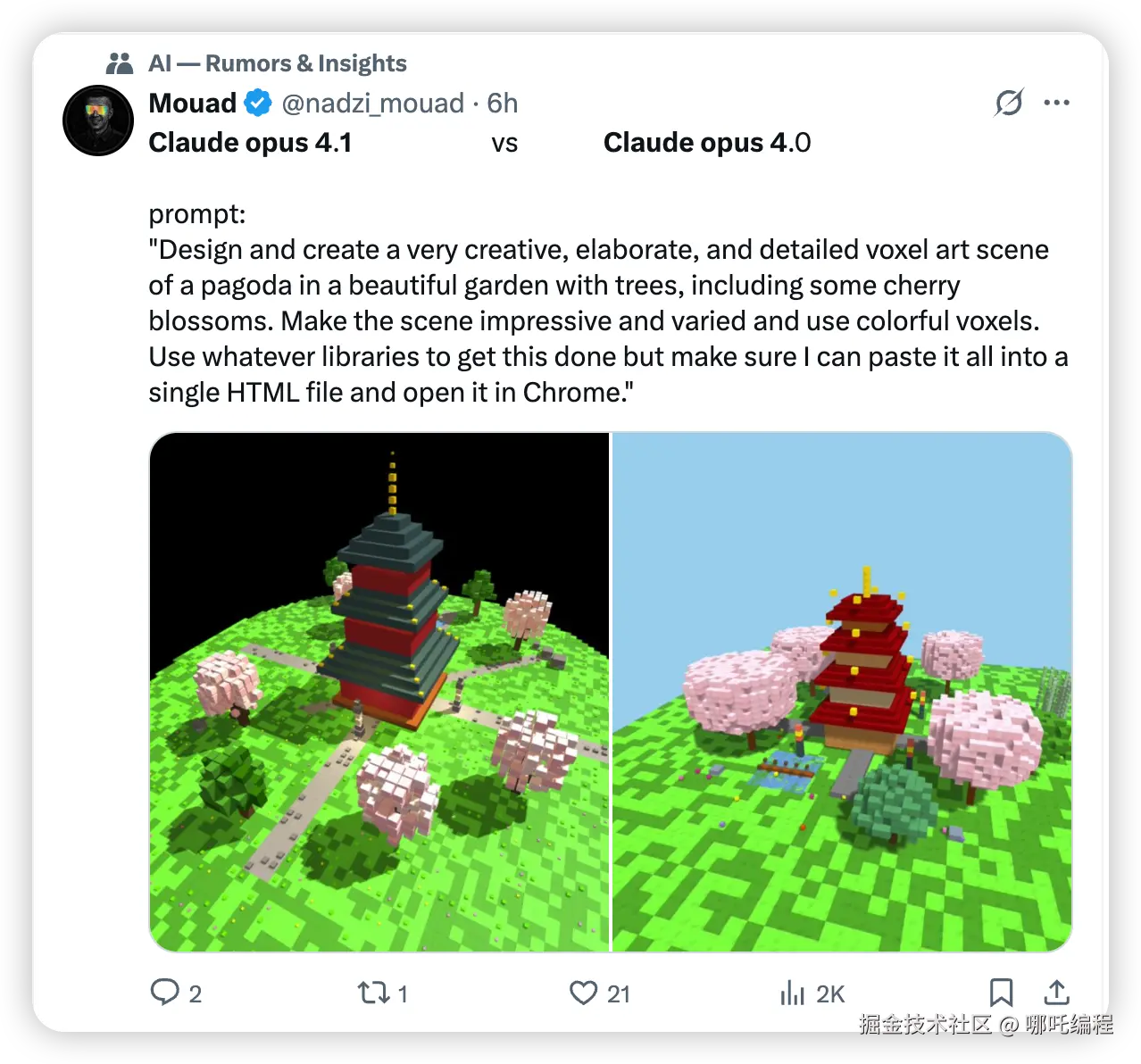Open the AI — Rumors & Insights community
This screenshot has height=1064, width=1141.
pyautogui.click(x=278, y=63)
